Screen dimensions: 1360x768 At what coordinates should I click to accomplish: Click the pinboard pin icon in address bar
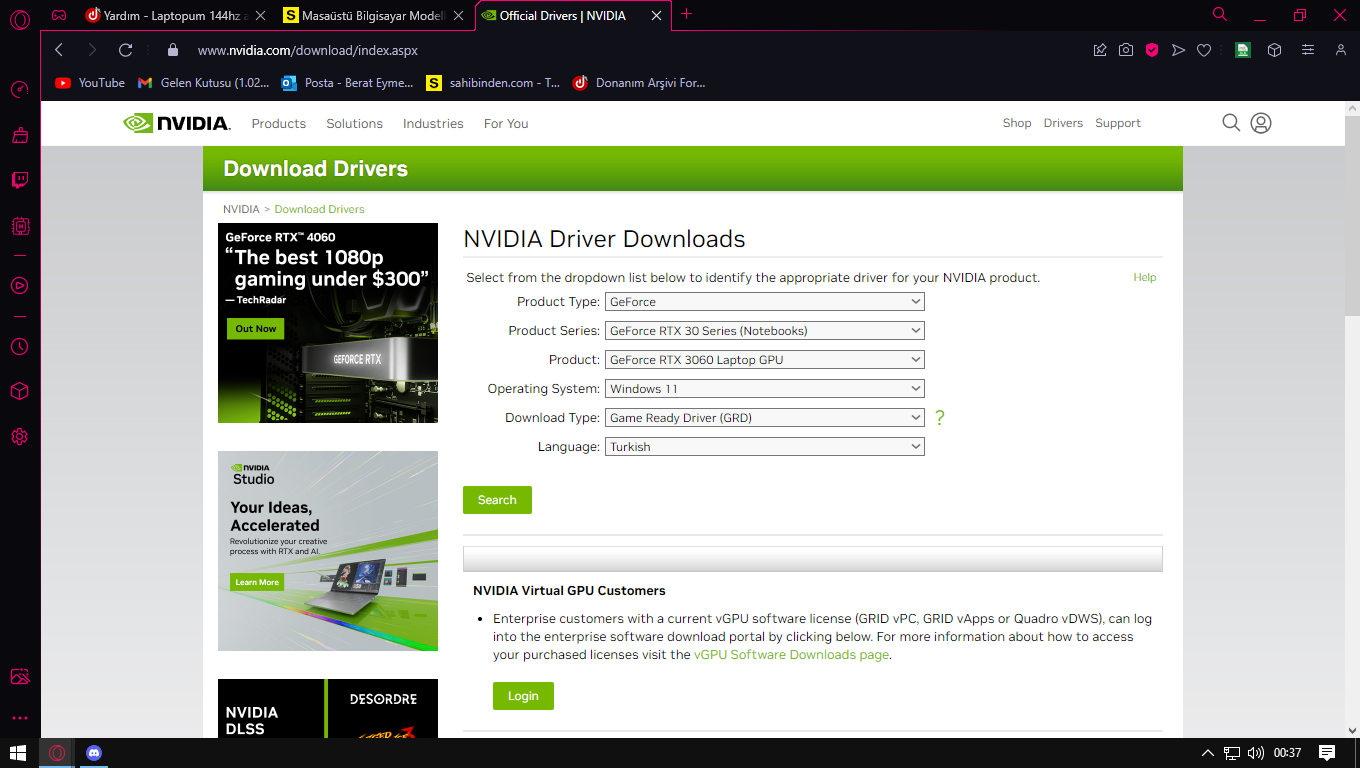coord(1100,50)
